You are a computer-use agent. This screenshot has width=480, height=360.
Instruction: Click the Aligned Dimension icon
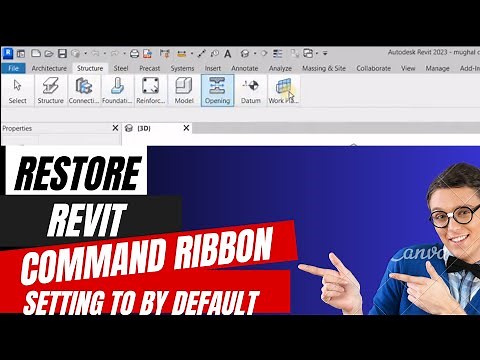coord(201,53)
